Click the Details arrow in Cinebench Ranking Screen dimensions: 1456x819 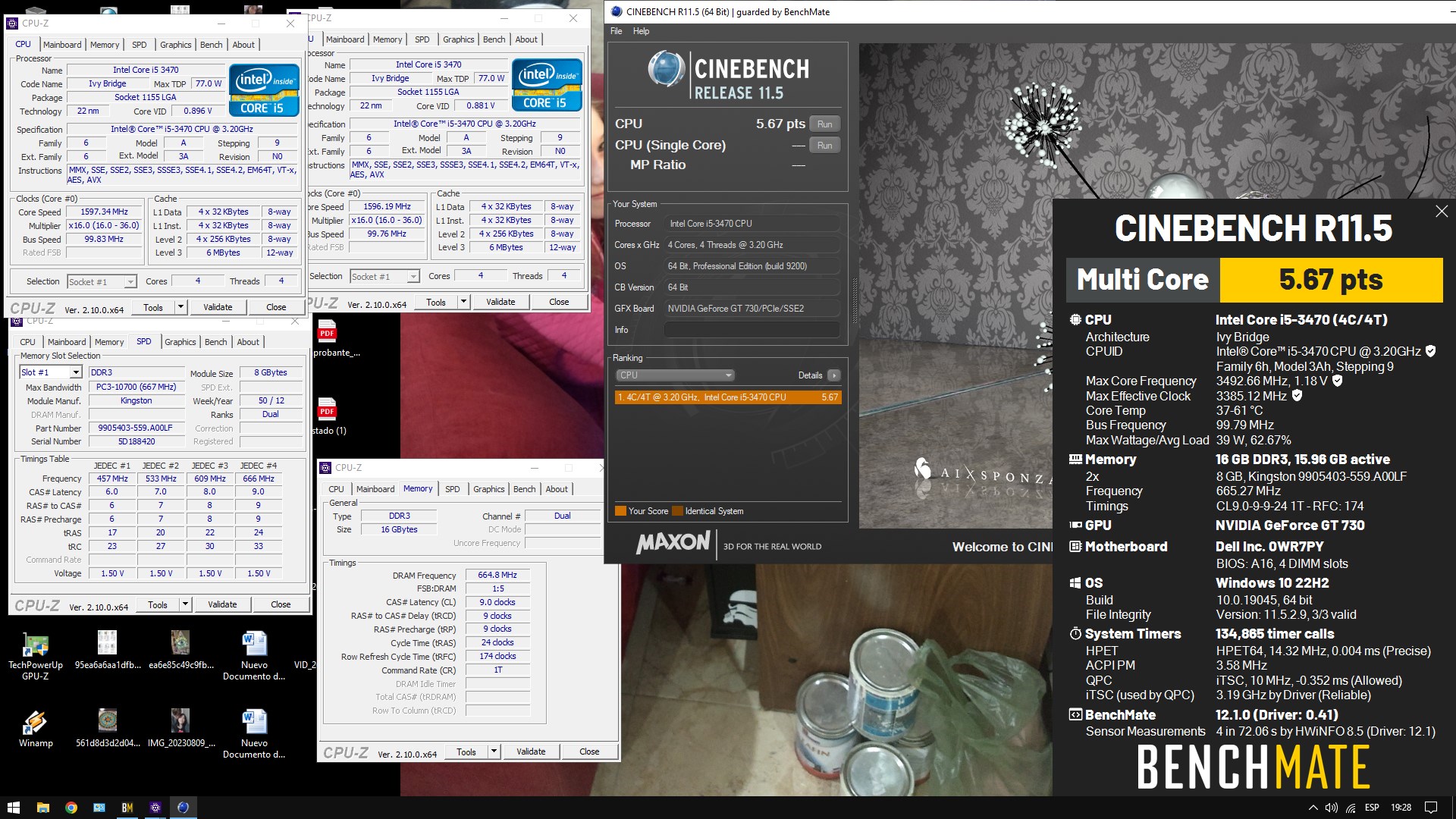833,375
